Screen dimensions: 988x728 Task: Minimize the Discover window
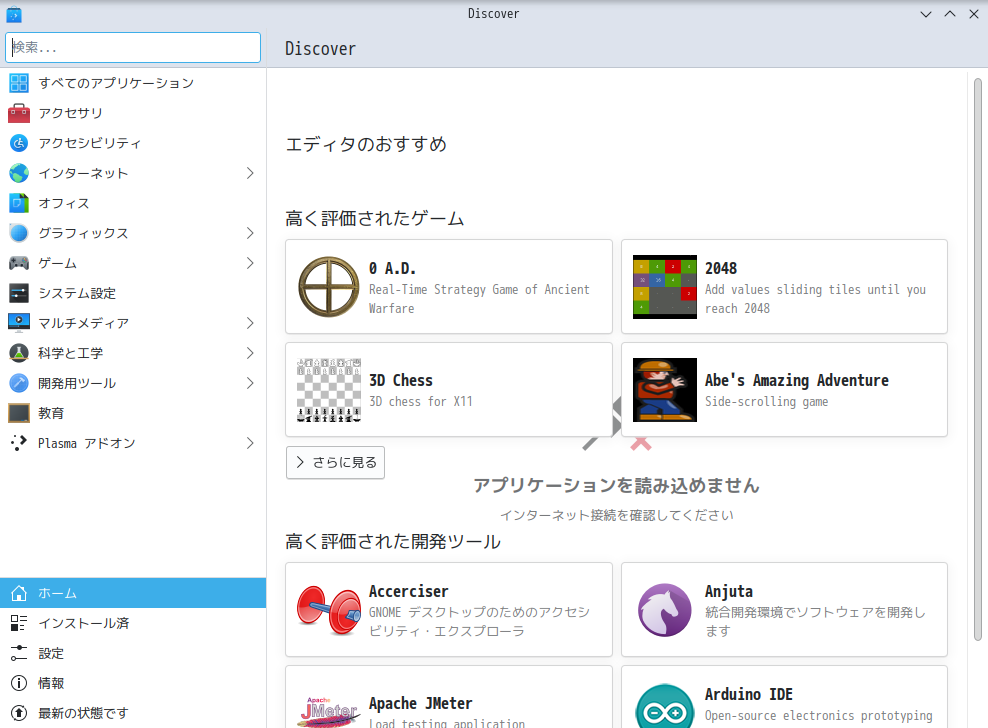point(926,14)
